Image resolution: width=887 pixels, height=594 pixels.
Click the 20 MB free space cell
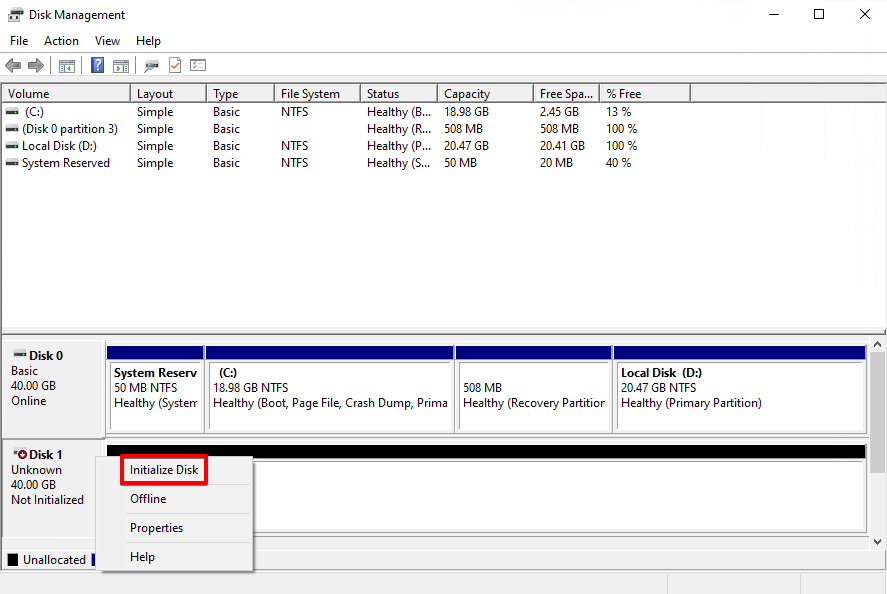556,163
